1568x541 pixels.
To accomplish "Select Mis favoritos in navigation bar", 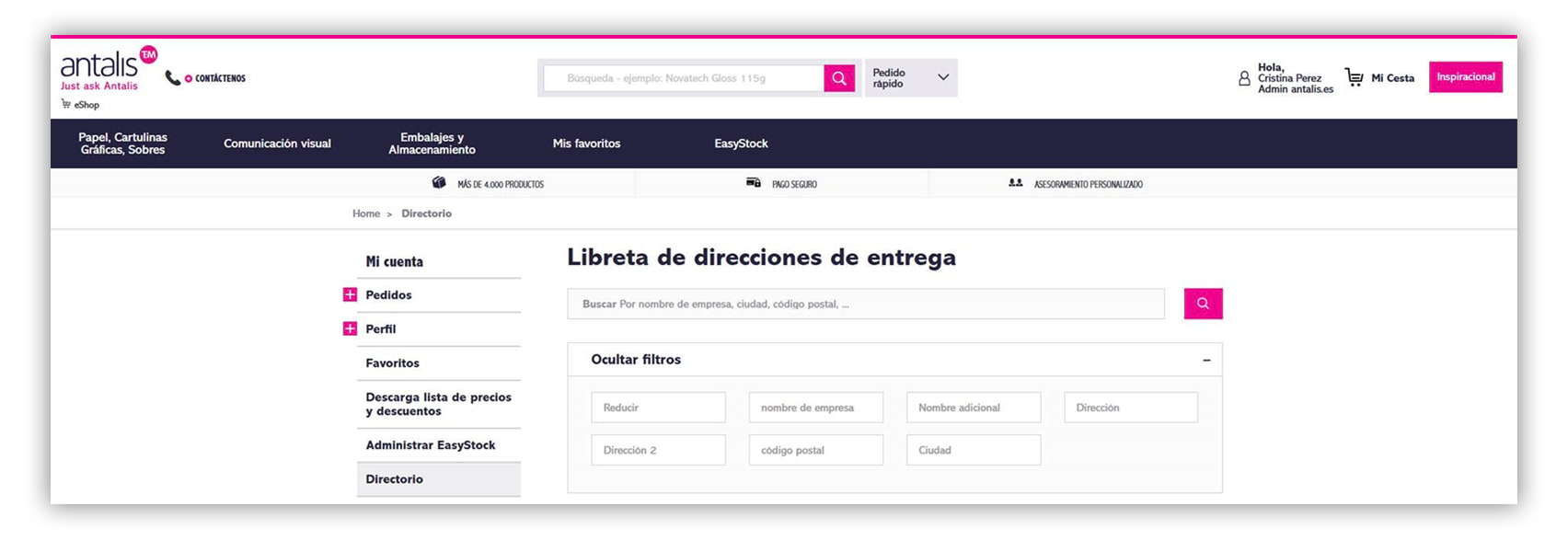I will (x=586, y=144).
